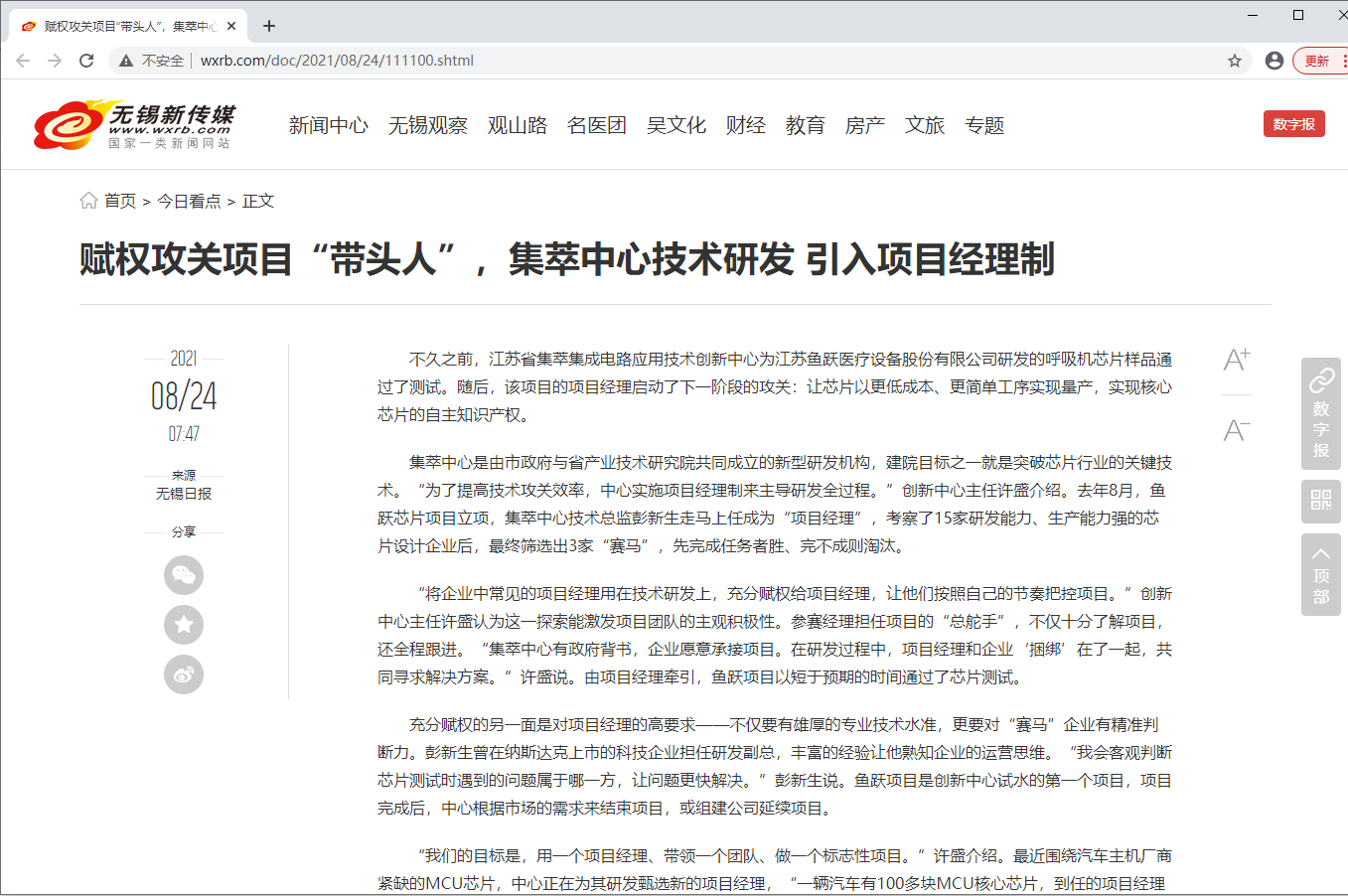Screen dimensions: 1348x896
Task: Click the 08/24 publication date
Action: pyautogui.click(x=184, y=396)
